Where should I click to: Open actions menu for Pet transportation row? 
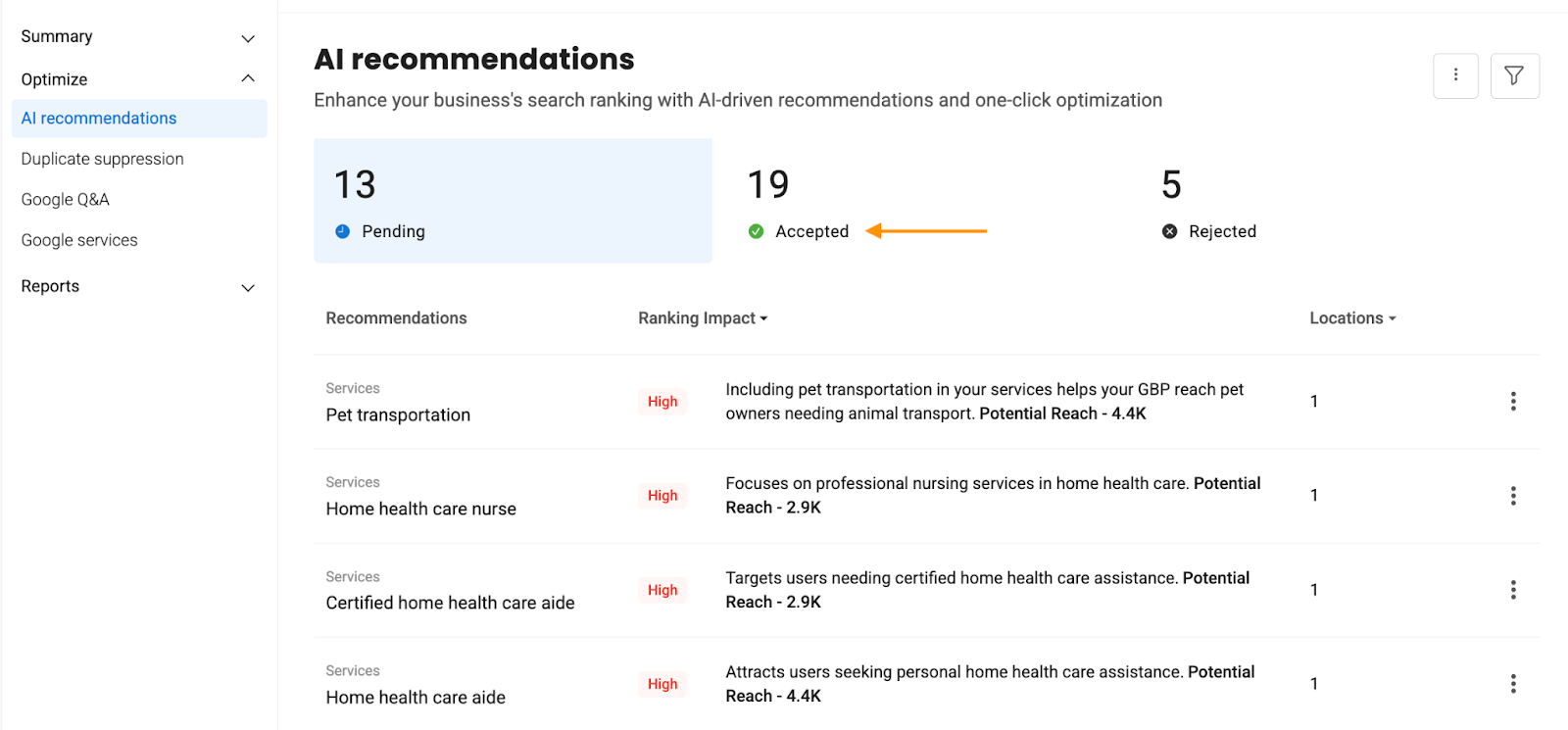(1513, 401)
